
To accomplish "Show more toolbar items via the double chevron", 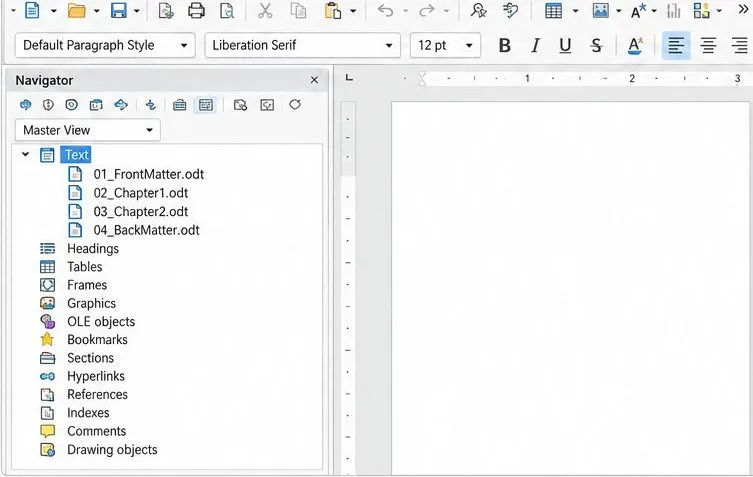I will 743,10.
